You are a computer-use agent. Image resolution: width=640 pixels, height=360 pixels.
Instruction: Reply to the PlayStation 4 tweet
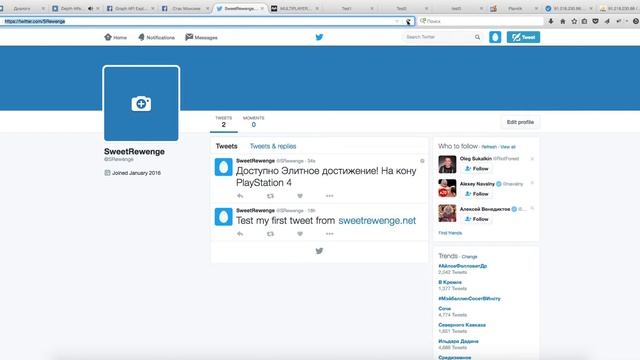pyautogui.click(x=240, y=196)
